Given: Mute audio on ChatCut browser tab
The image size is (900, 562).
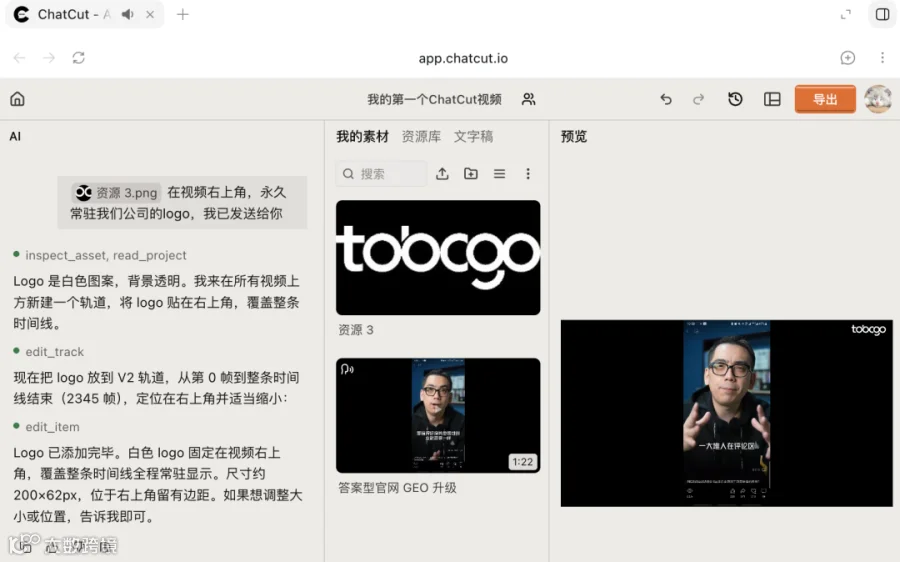Looking at the screenshot, I should click(x=127, y=14).
